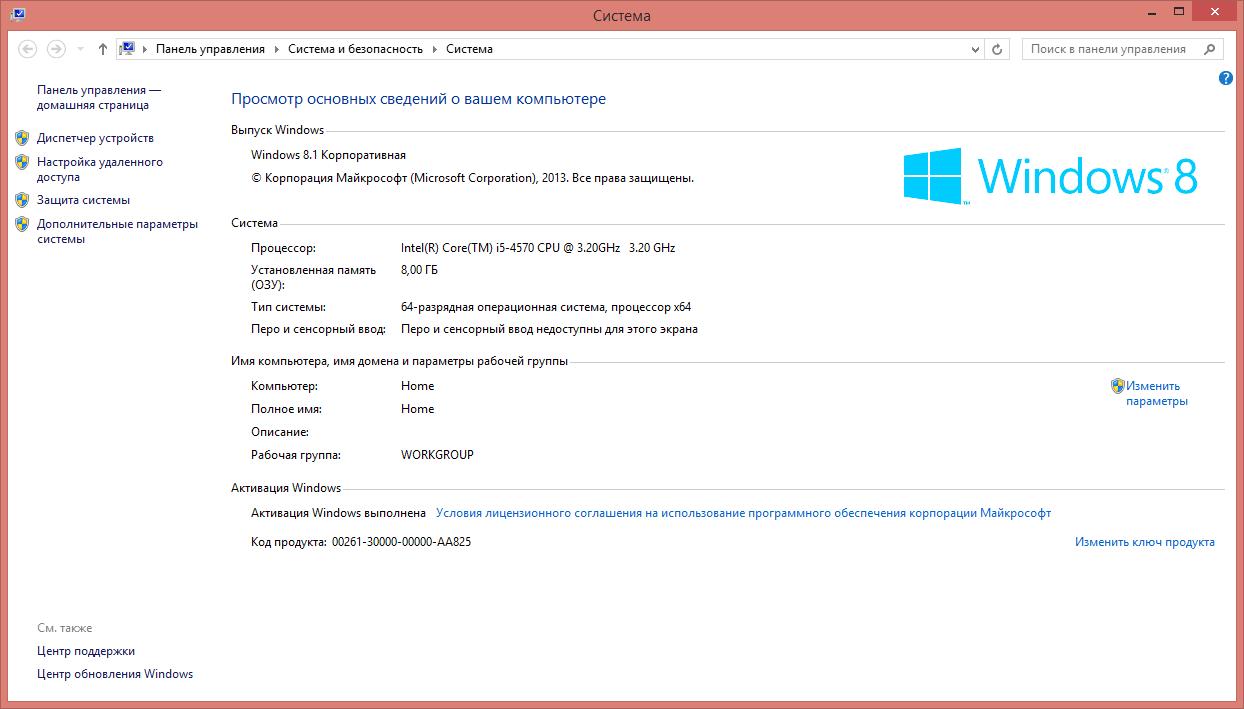Open Microsoft license terms link
This screenshot has height=709, width=1244.
pos(743,513)
